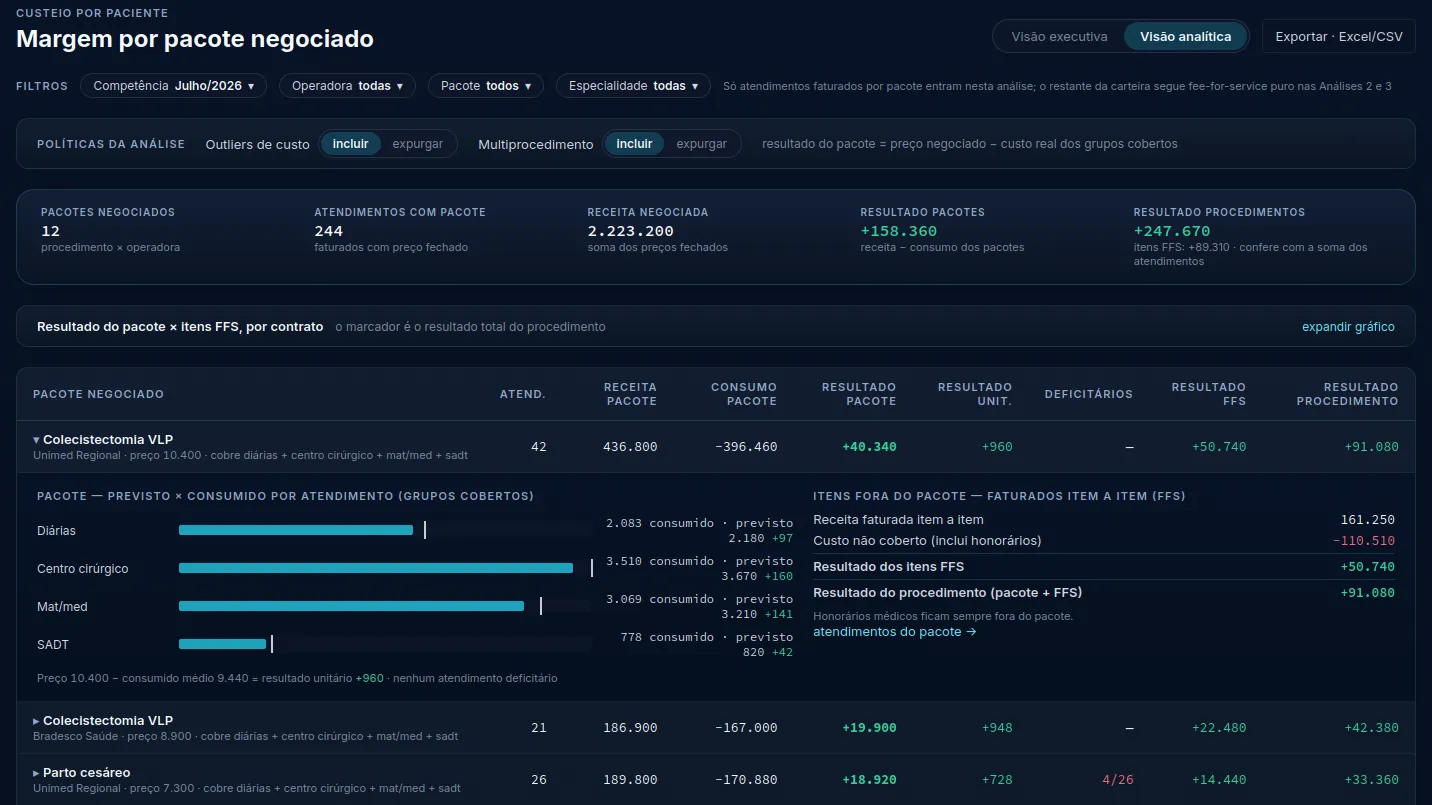Click the Resultado pacotes value +158.360
Viewport: 1432px width, 805px height.
pos(899,231)
